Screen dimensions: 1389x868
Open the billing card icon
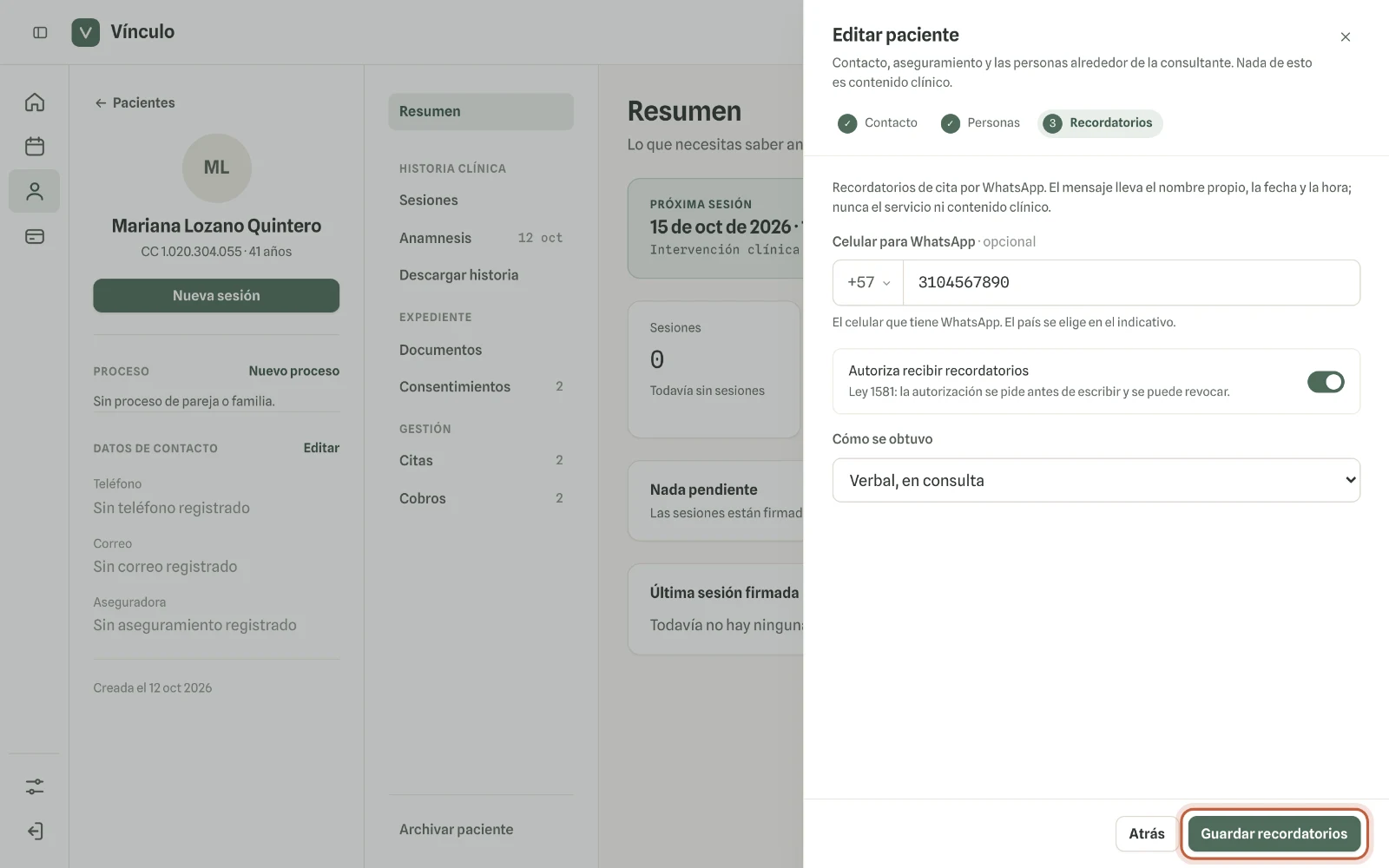[x=35, y=236]
